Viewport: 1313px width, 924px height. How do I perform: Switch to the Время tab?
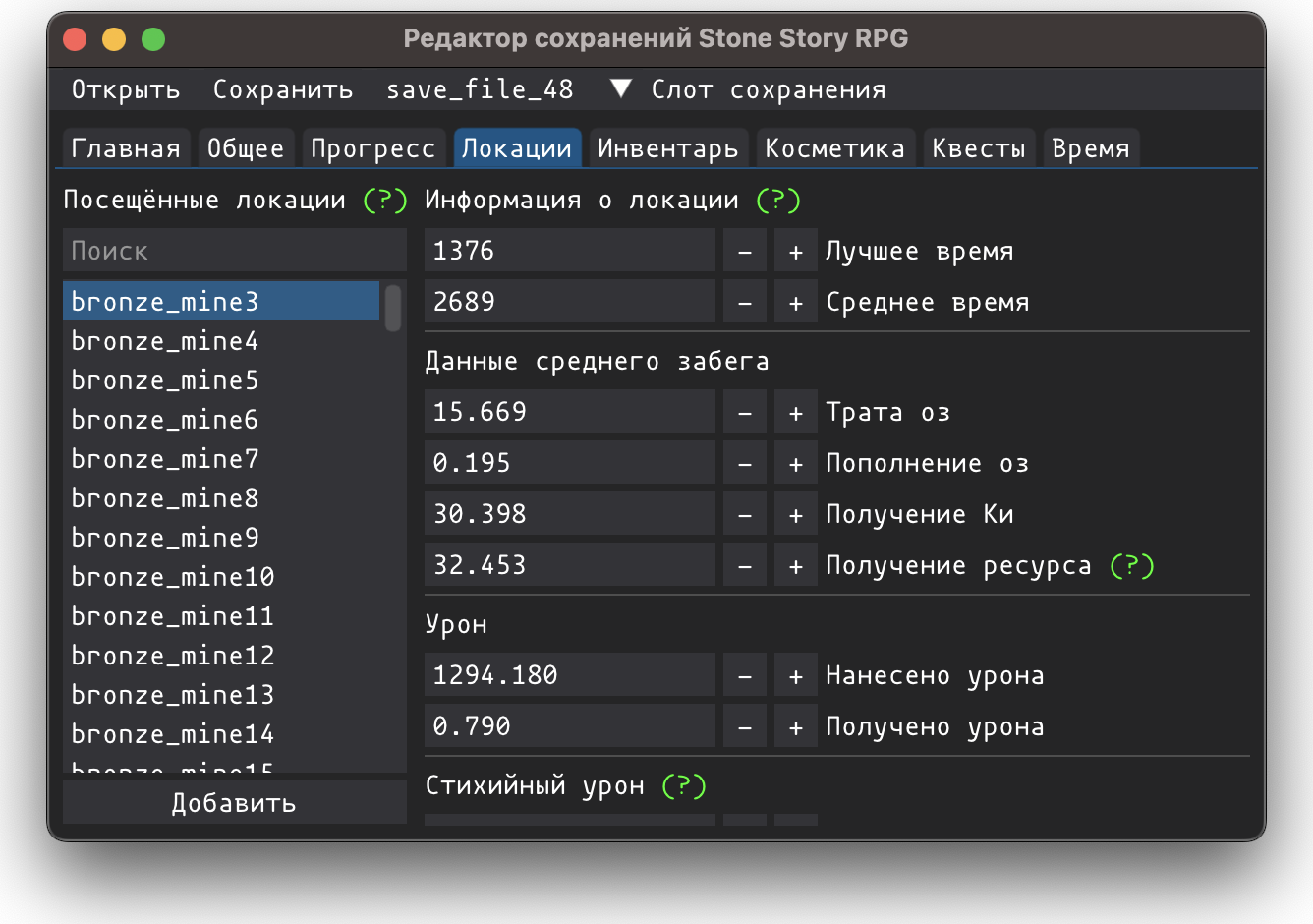1091,148
